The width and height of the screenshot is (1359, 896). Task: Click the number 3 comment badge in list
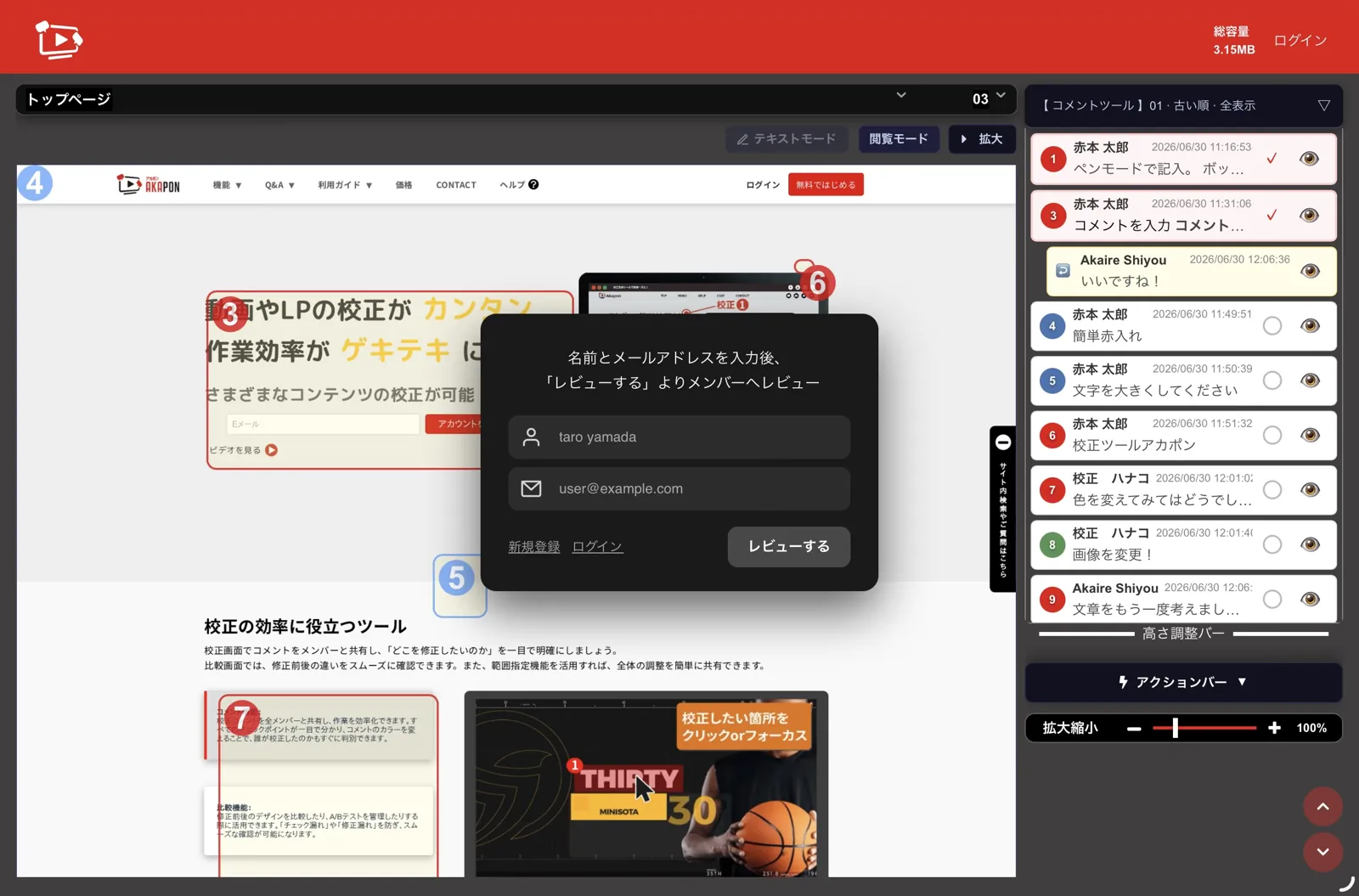click(1053, 215)
